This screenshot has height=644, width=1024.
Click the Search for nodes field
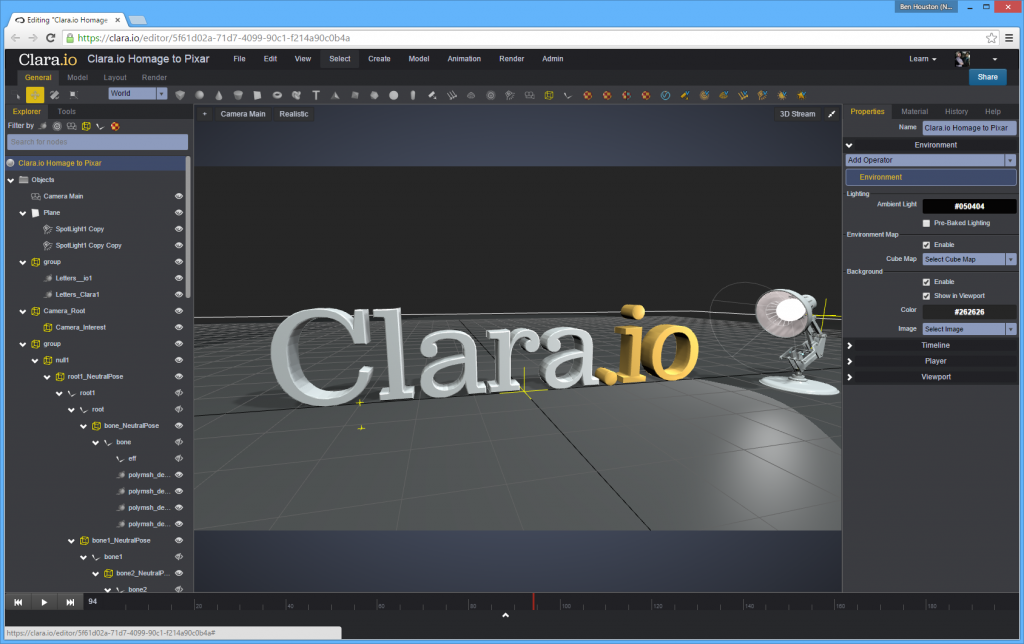[97, 142]
